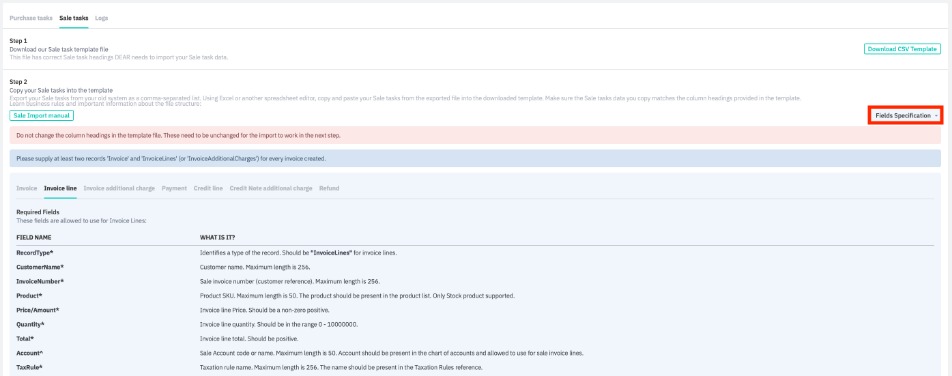952x376 pixels.
Task: Click the TaxRule* field name
Action: click(29, 367)
